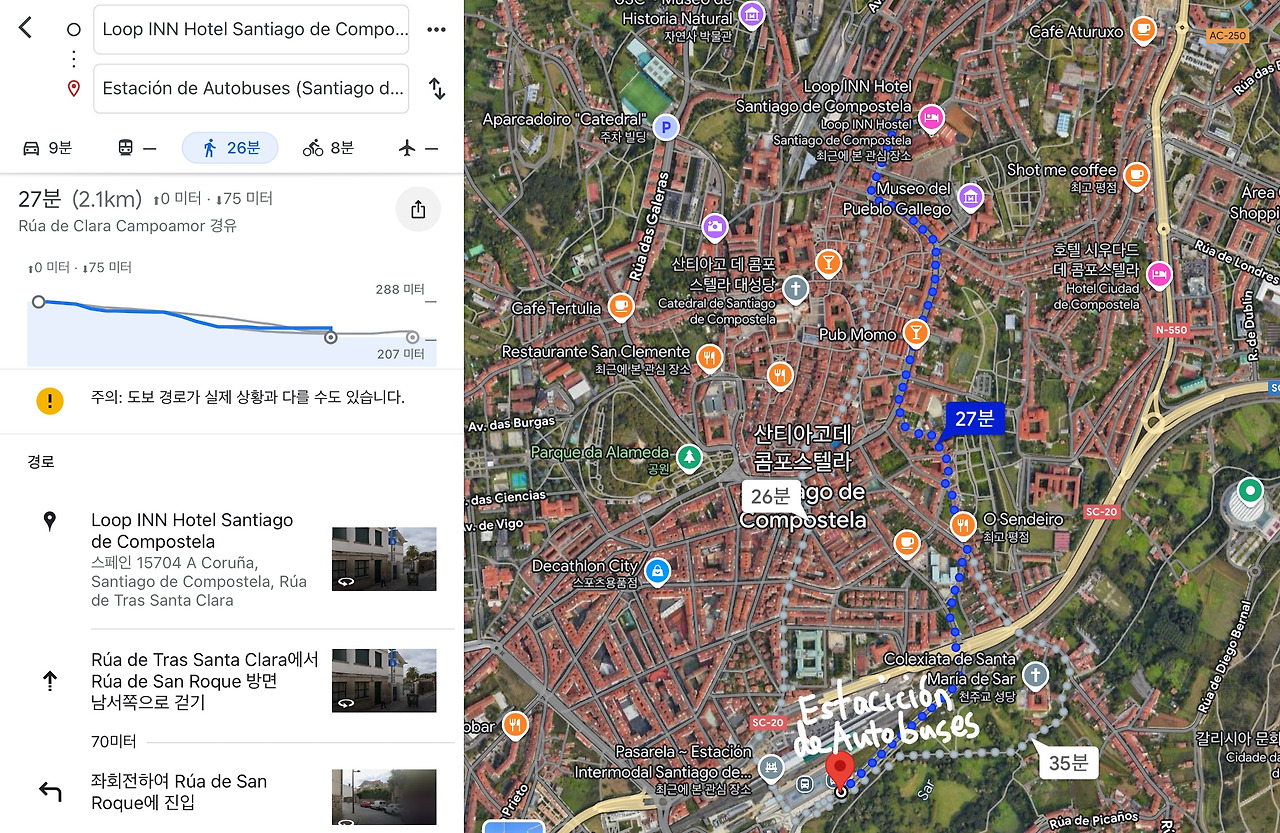Screen dimensions: 1280x833
Task: Open the left turn onto Rúa de San Roque step
Action: 232,792
